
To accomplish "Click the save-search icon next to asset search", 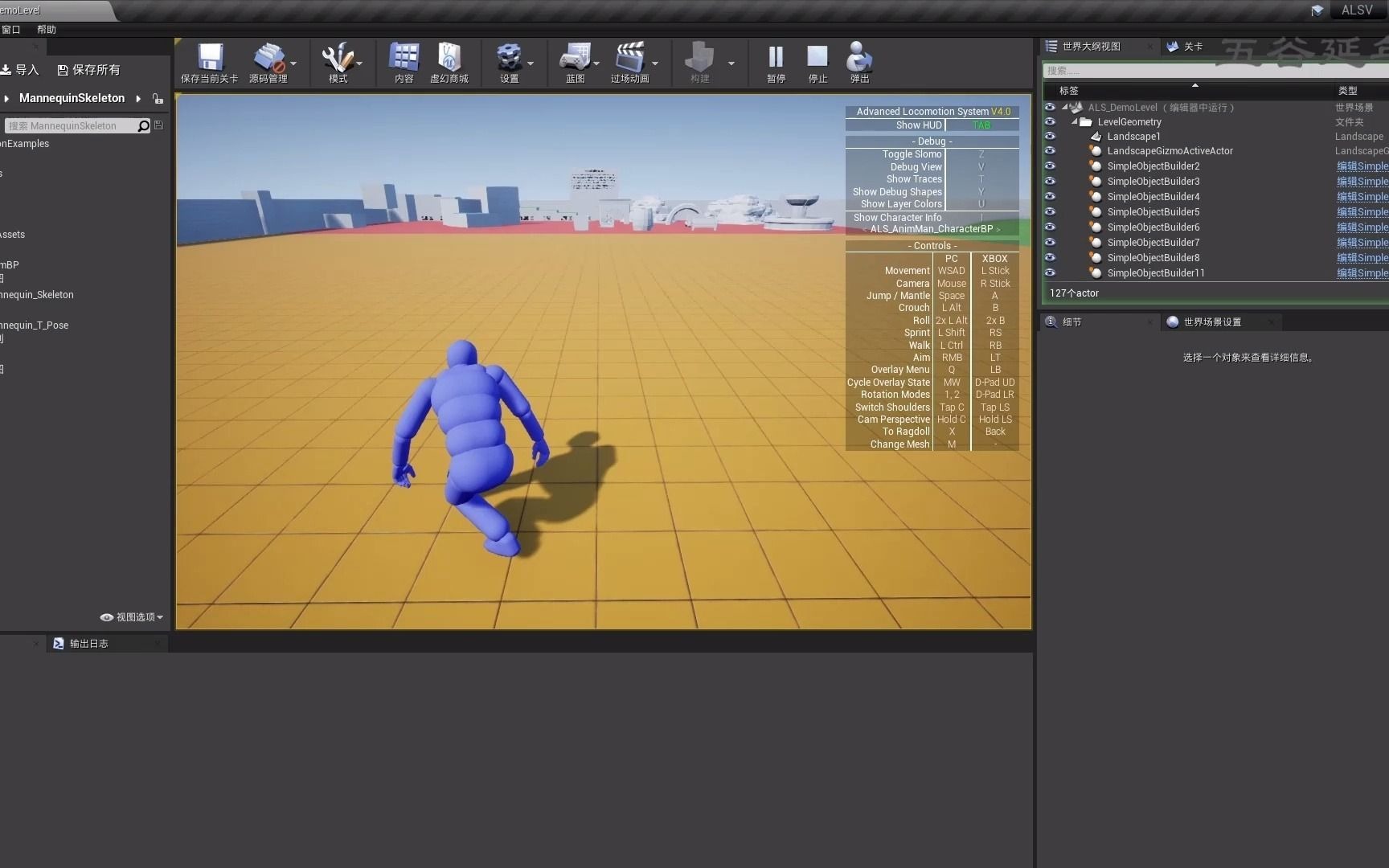I will (158, 125).
